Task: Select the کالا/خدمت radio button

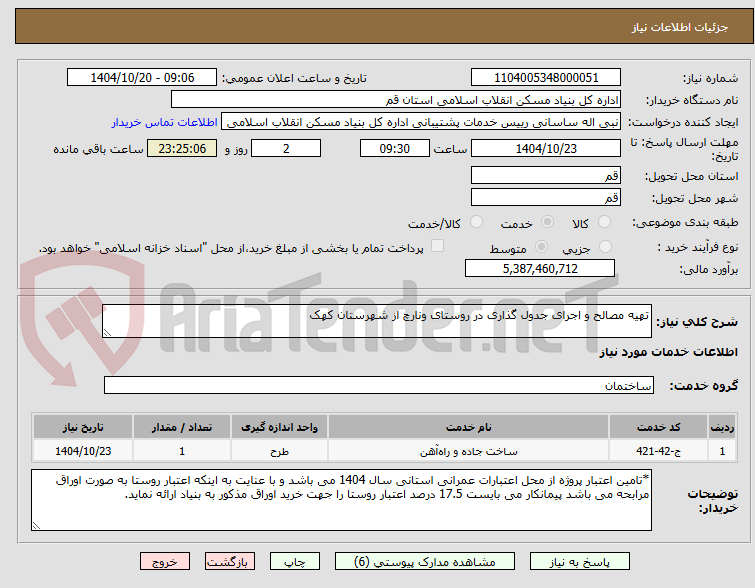Action: (x=476, y=222)
